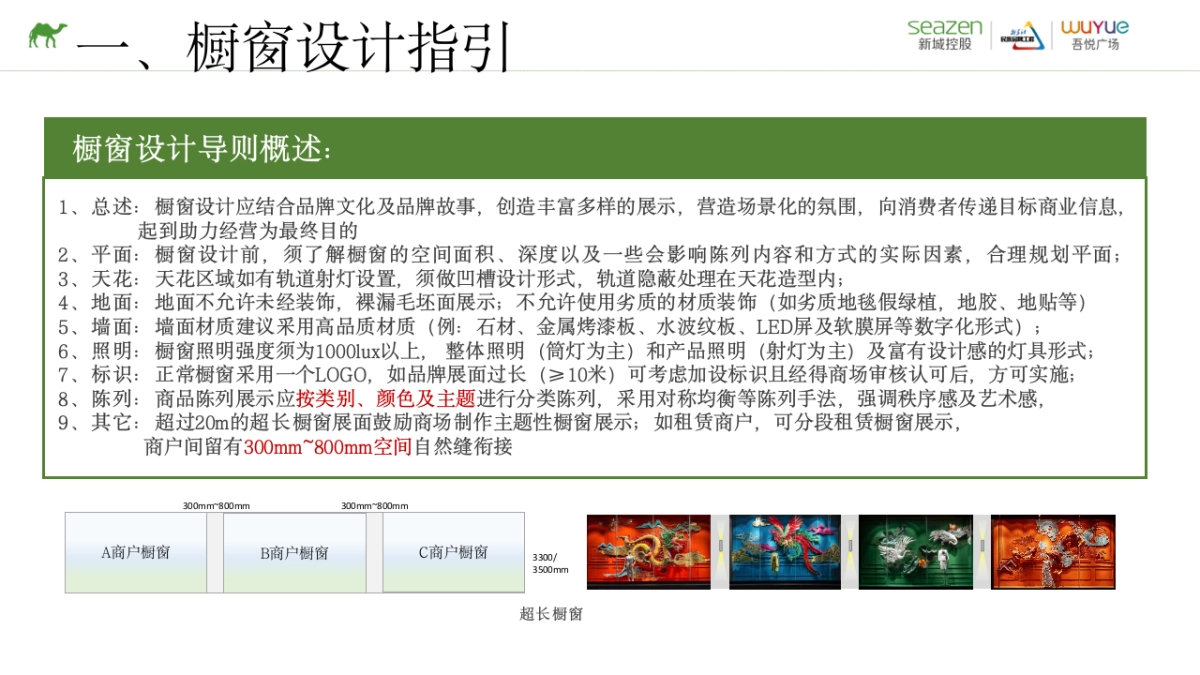Click the white dragon relief image
The width and height of the screenshot is (1200, 675).
[x=917, y=552]
